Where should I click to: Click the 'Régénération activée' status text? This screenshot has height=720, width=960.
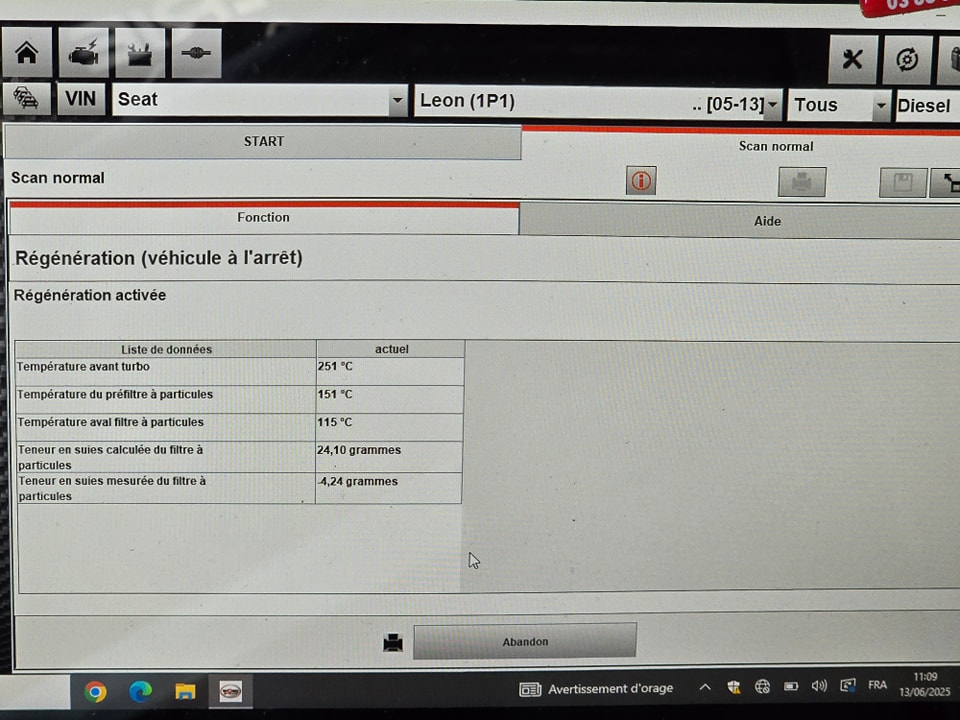click(x=90, y=295)
